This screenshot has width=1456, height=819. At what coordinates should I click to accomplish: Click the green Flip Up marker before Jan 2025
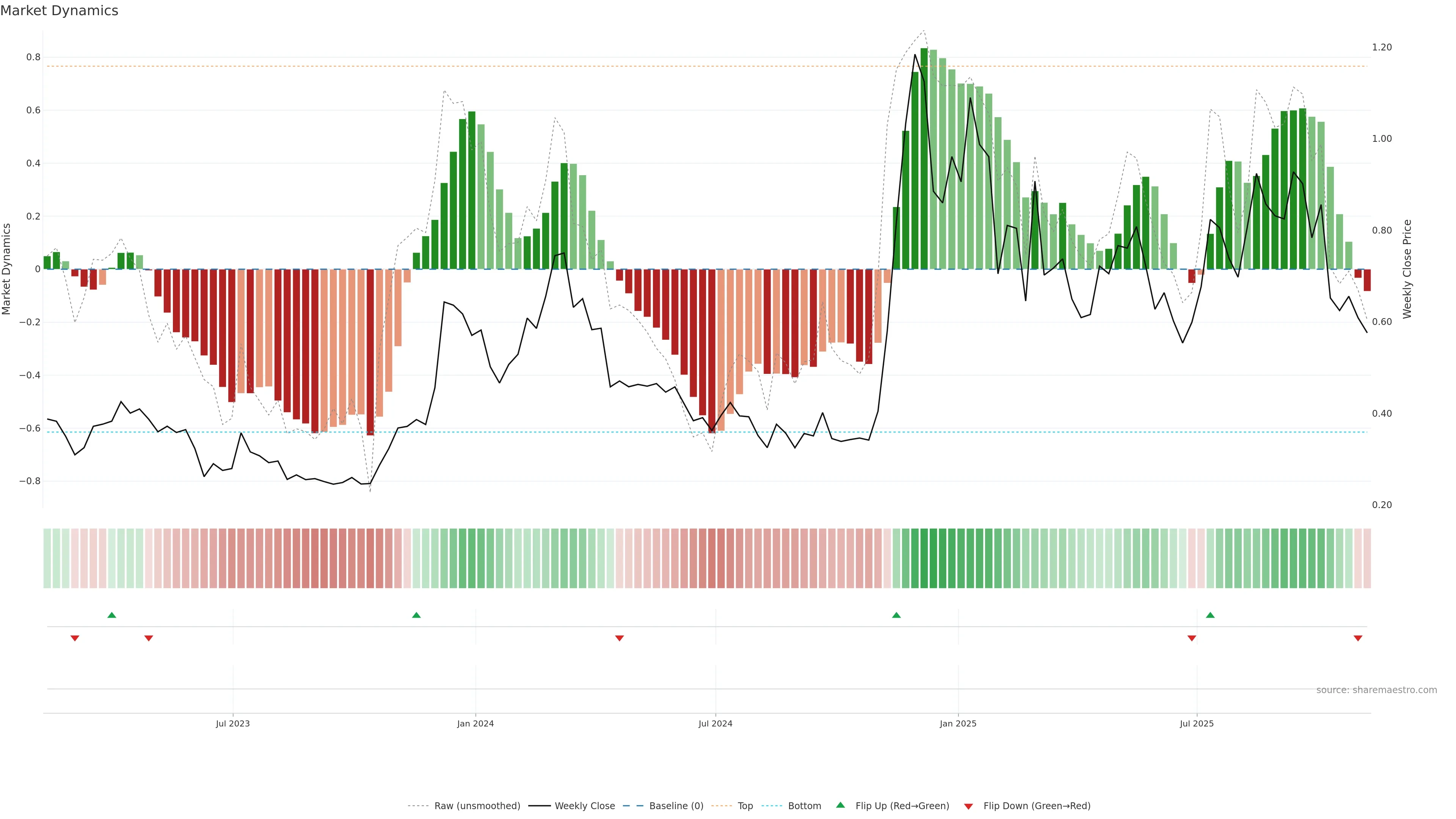pyautogui.click(x=896, y=615)
